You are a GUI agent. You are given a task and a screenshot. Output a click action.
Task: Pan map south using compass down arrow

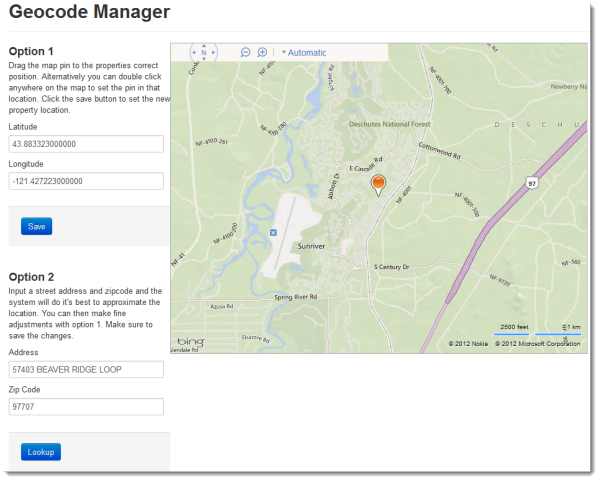pyautogui.click(x=204, y=59)
